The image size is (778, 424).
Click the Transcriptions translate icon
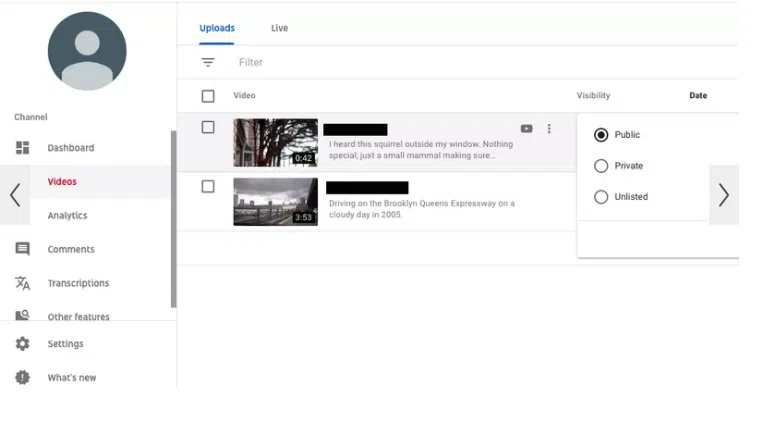(x=22, y=283)
